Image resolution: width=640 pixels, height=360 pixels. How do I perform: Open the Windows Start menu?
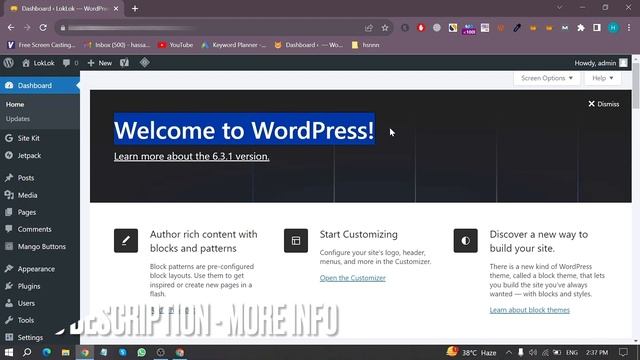click(9, 352)
